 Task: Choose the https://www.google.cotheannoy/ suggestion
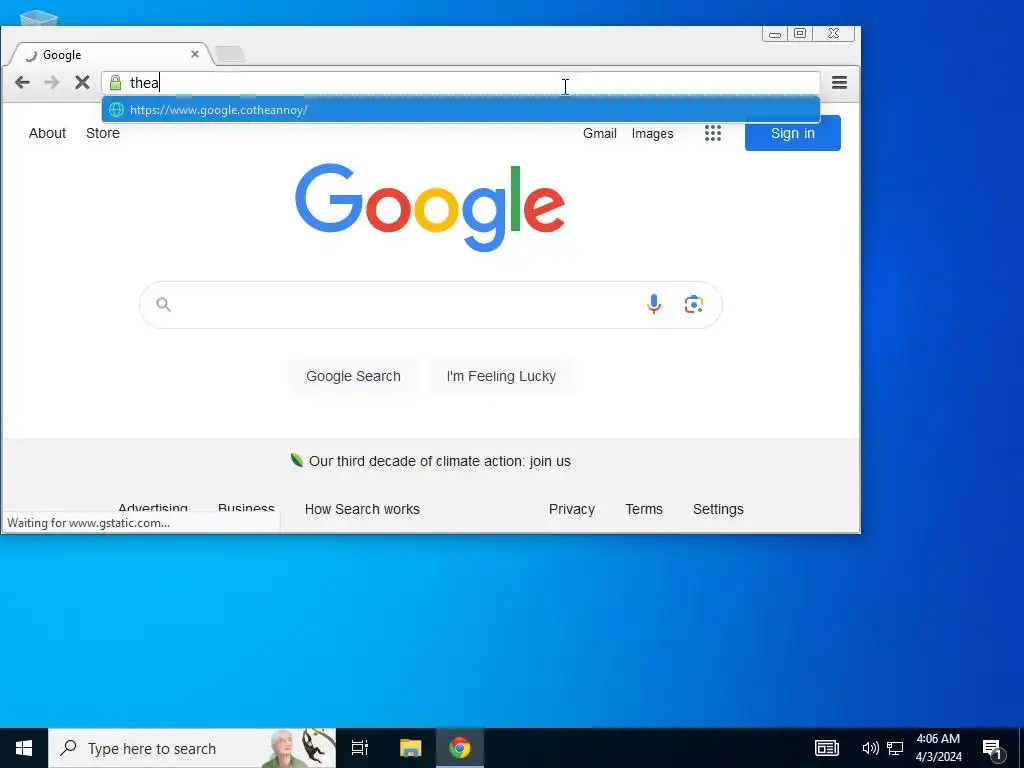coord(460,110)
